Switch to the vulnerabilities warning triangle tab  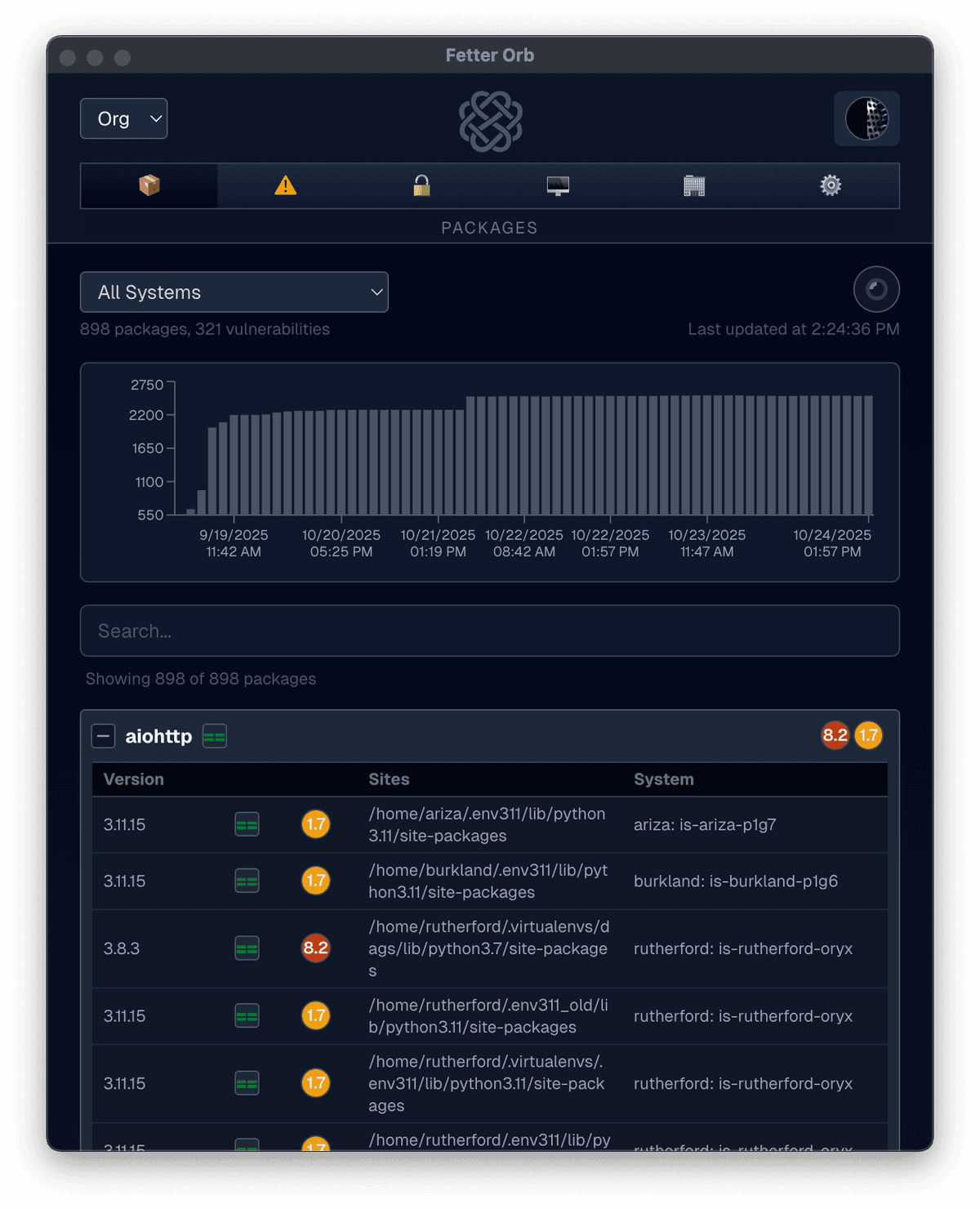(285, 186)
